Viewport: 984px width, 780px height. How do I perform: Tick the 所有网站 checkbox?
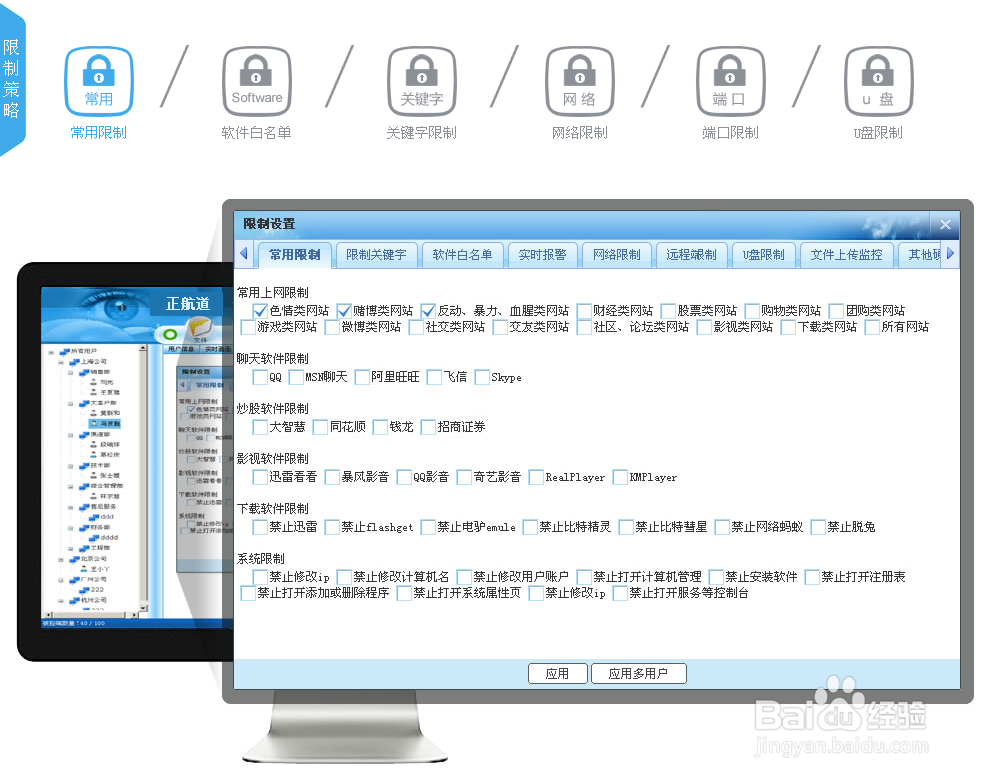[x=872, y=327]
